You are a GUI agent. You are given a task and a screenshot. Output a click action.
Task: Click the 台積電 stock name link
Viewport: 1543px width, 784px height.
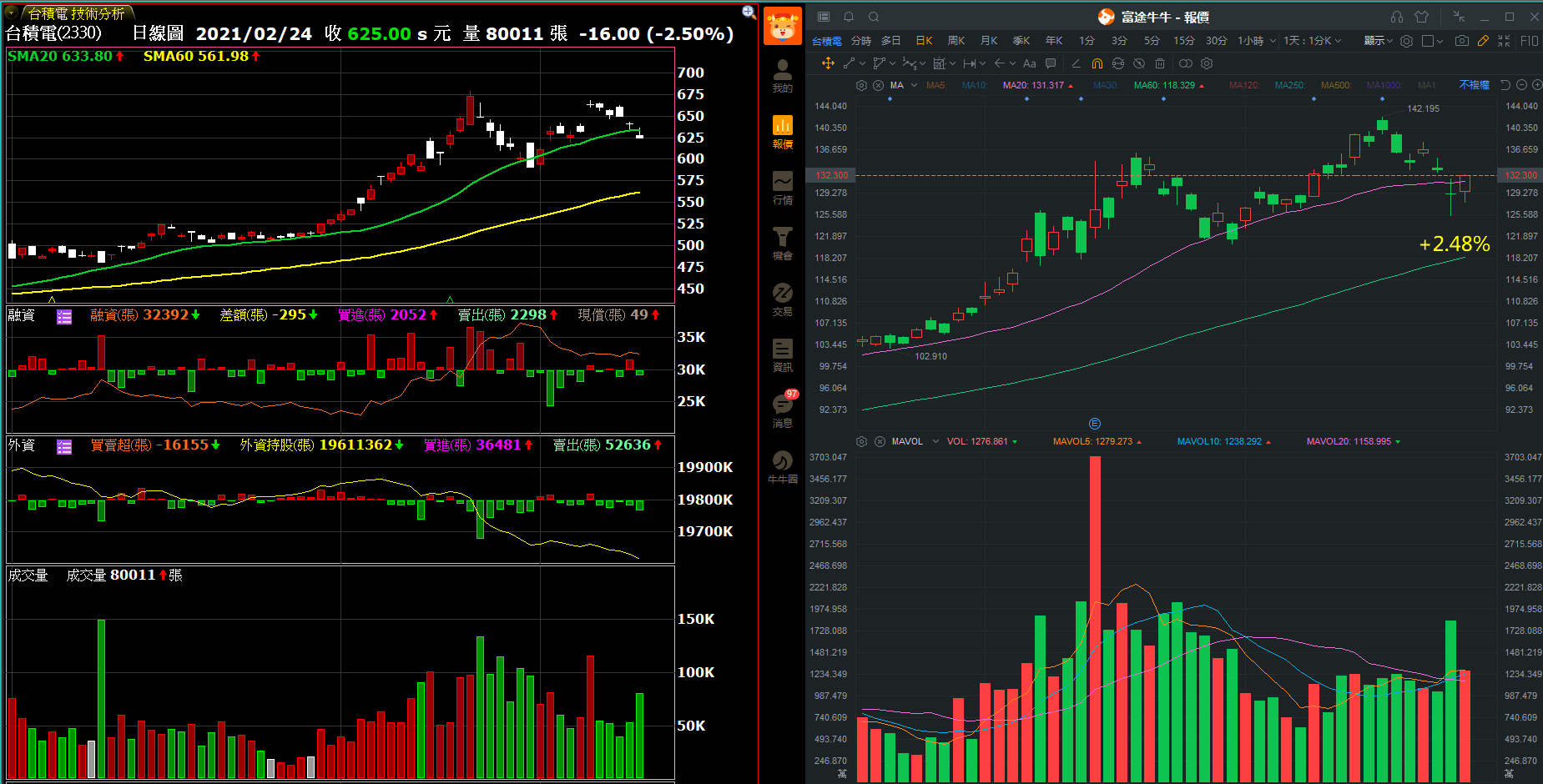click(x=826, y=40)
